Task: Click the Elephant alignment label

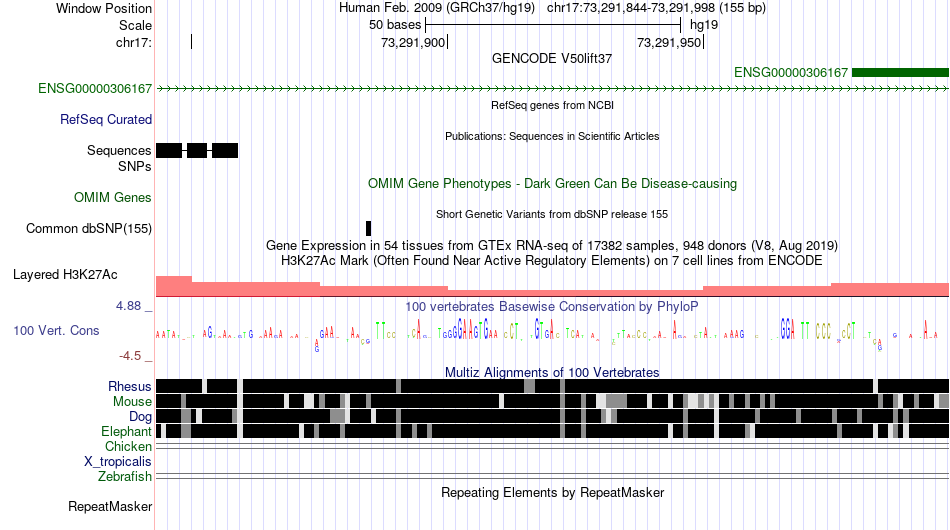Action: (126, 431)
